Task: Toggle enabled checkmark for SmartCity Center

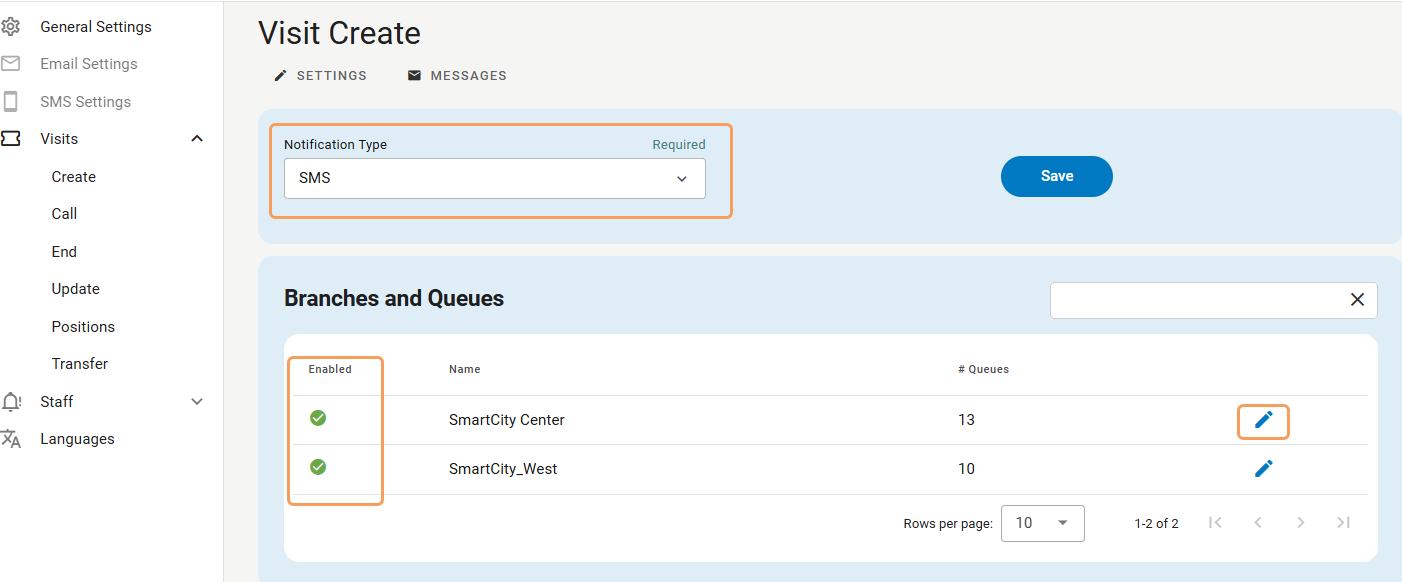Action: tap(318, 418)
